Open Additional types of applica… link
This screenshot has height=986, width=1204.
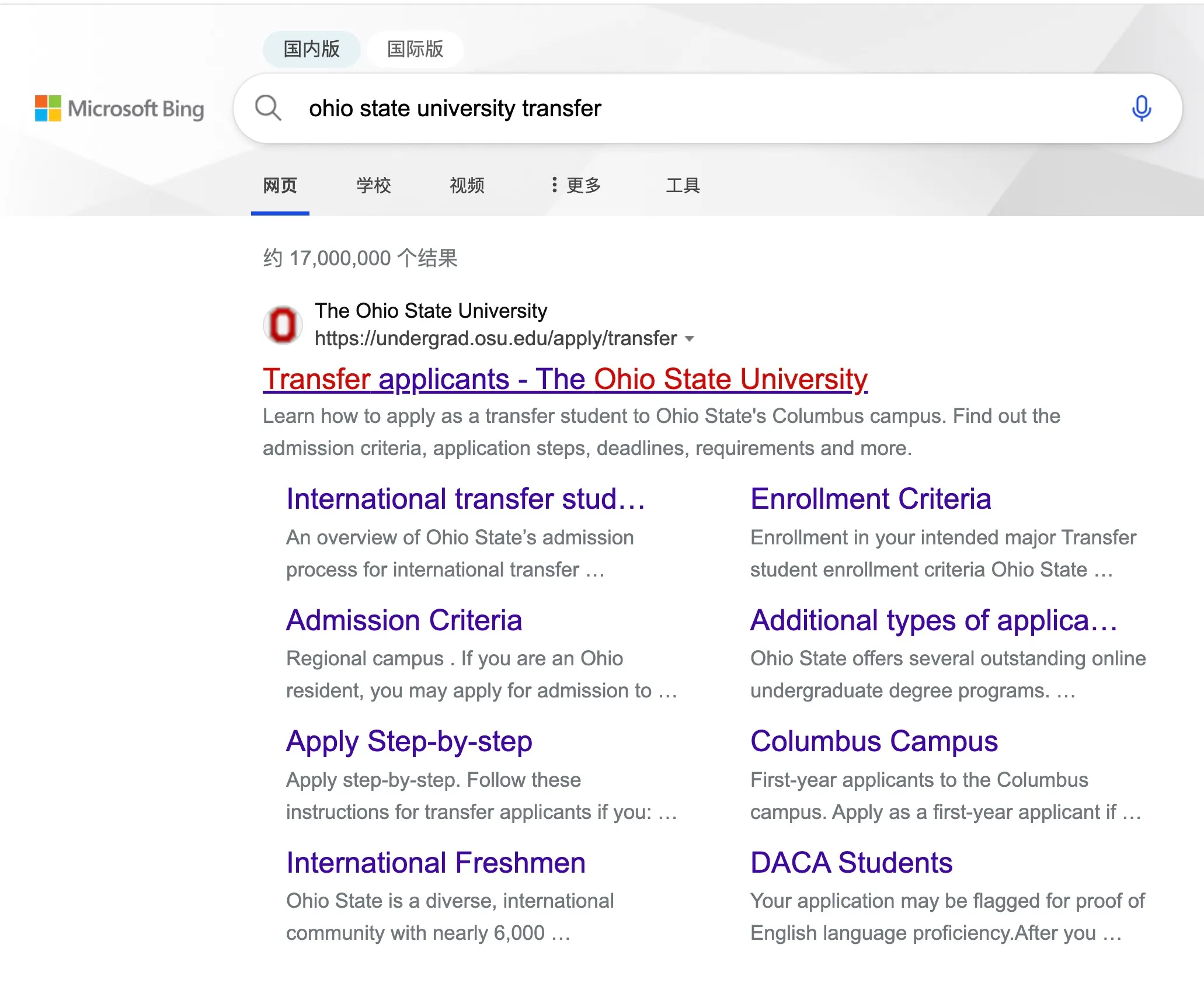pos(934,620)
